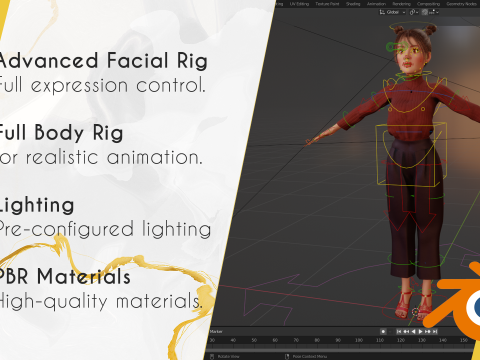Open the Rendering workspace tab

[x=401, y=4]
